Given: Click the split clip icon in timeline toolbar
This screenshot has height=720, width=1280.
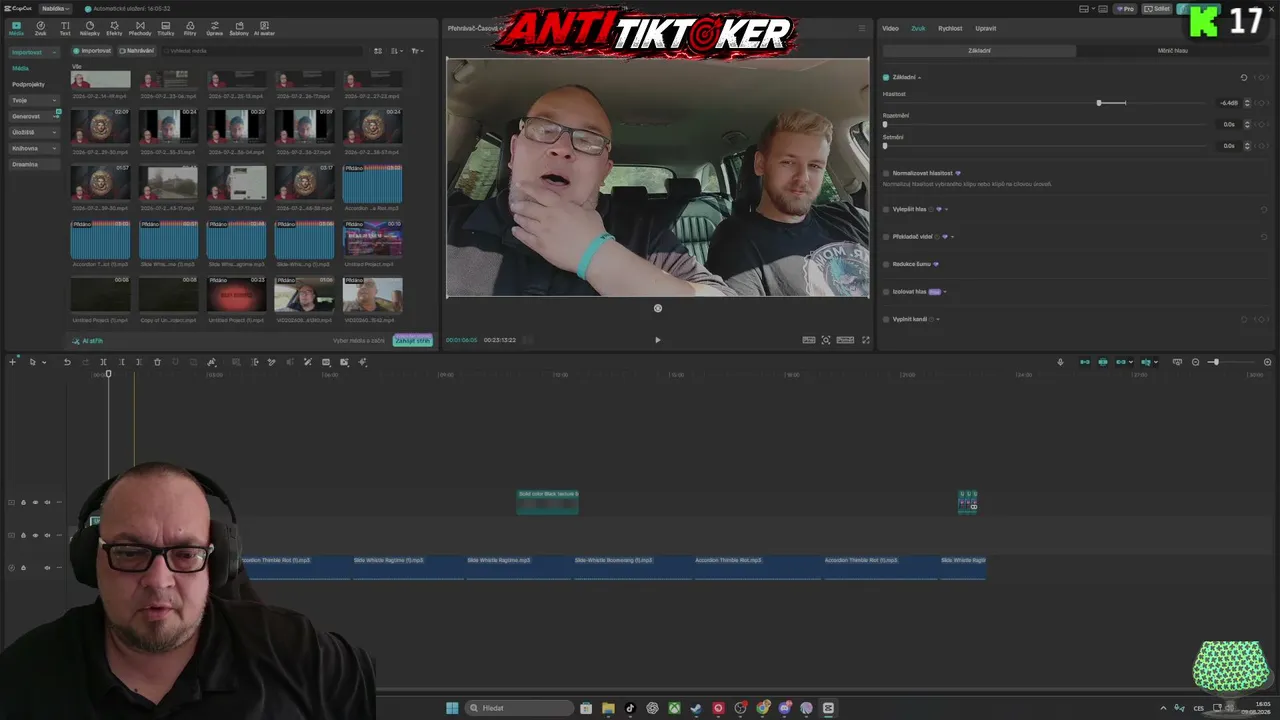Looking at the screenshot, I should coord(103,362).
